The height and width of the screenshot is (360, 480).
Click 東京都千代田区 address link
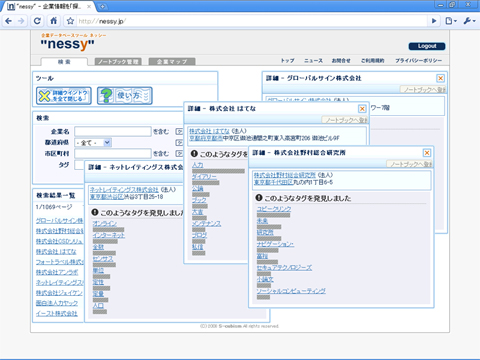click(x=273, y=182)
